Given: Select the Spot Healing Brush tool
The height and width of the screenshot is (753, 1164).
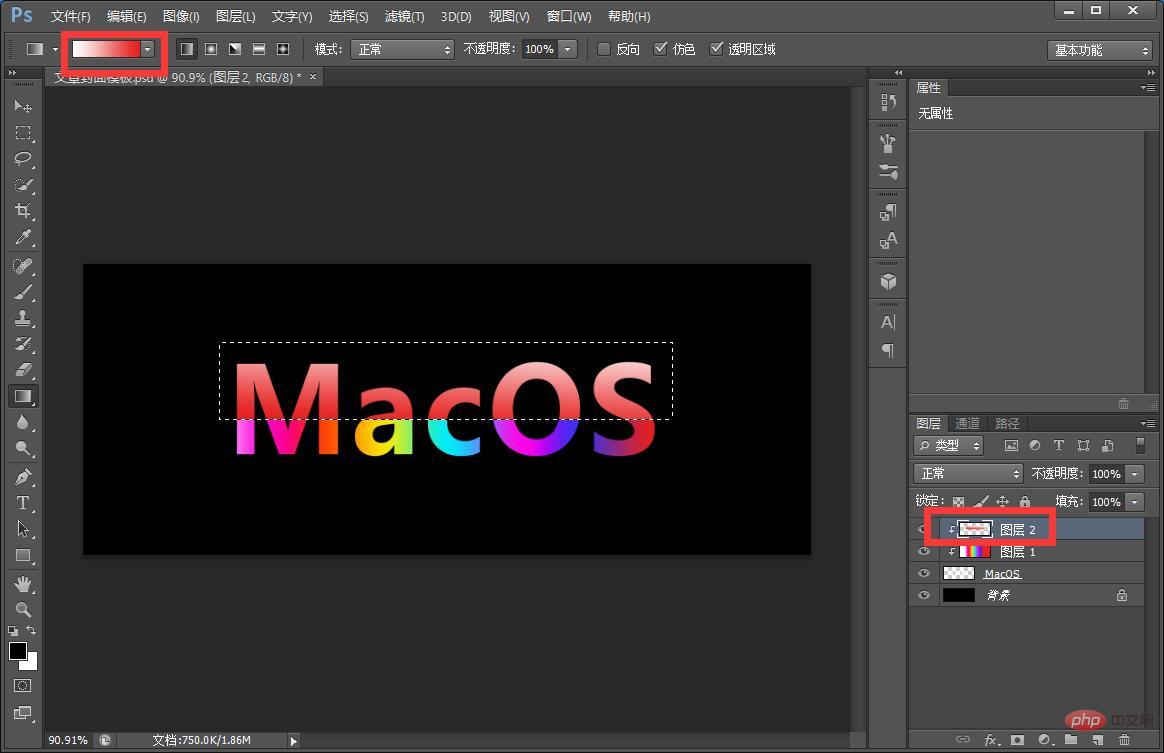Looking at the screenshot, I should pos(22,265).
